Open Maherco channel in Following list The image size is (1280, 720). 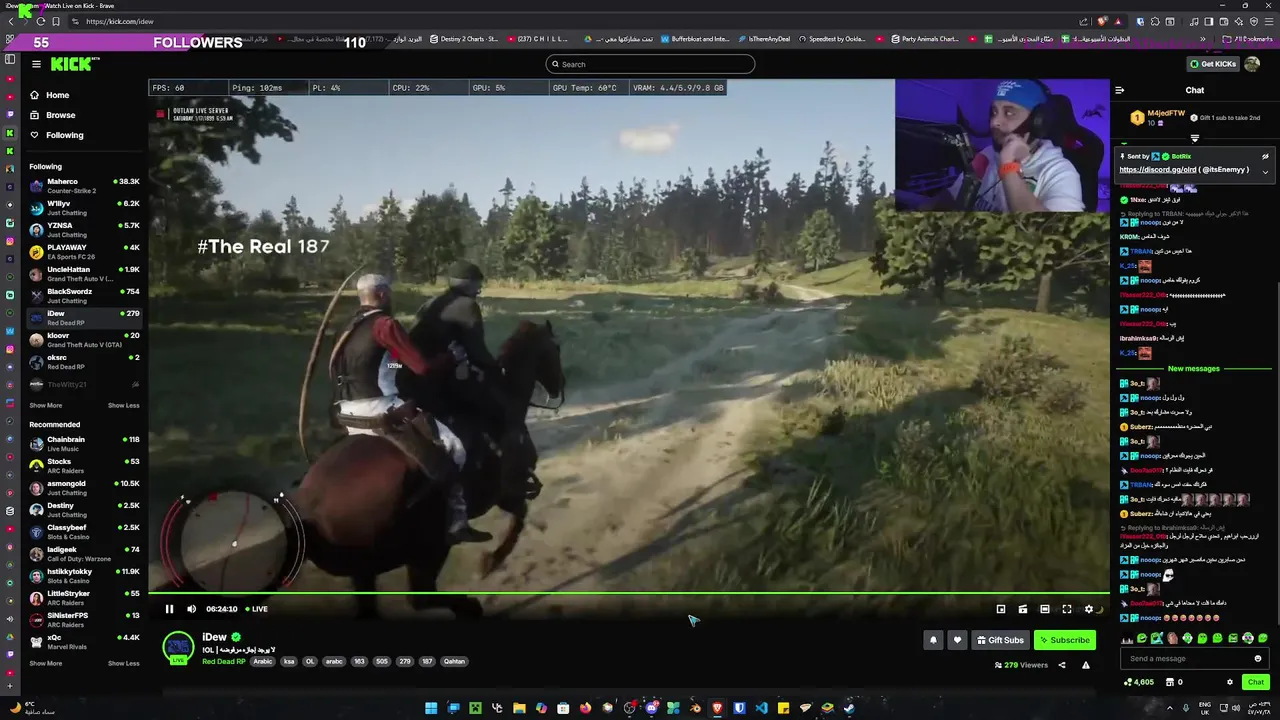point(84,186)
